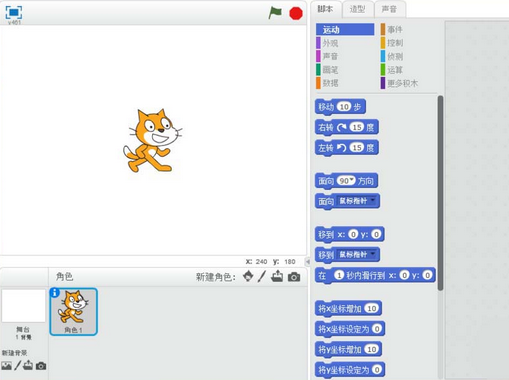Take new sprite photo with camera icon
509x380 pixels.
tap(294, 277)
